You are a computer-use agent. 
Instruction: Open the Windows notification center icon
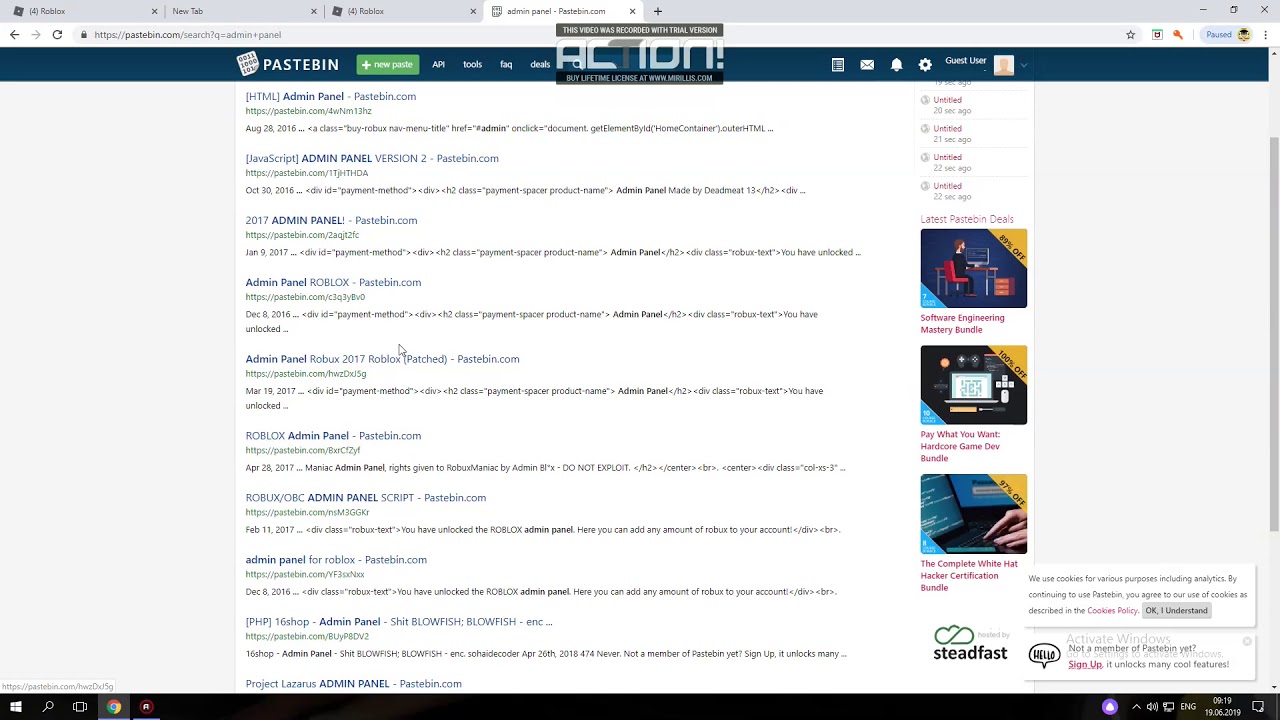[1258, 707]
